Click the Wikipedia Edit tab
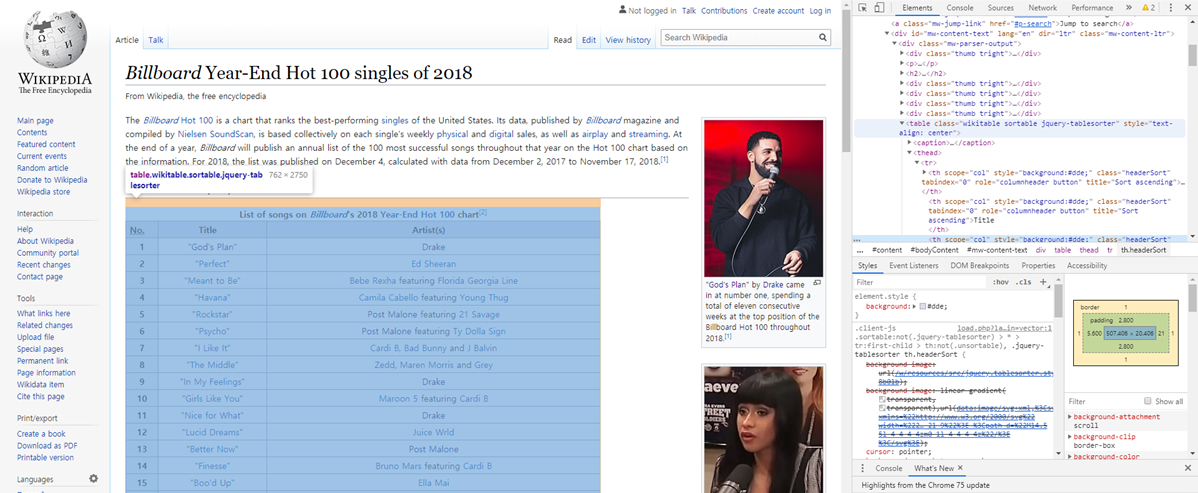This screenshot has width=1198, height=493. (x=588, y=40)
